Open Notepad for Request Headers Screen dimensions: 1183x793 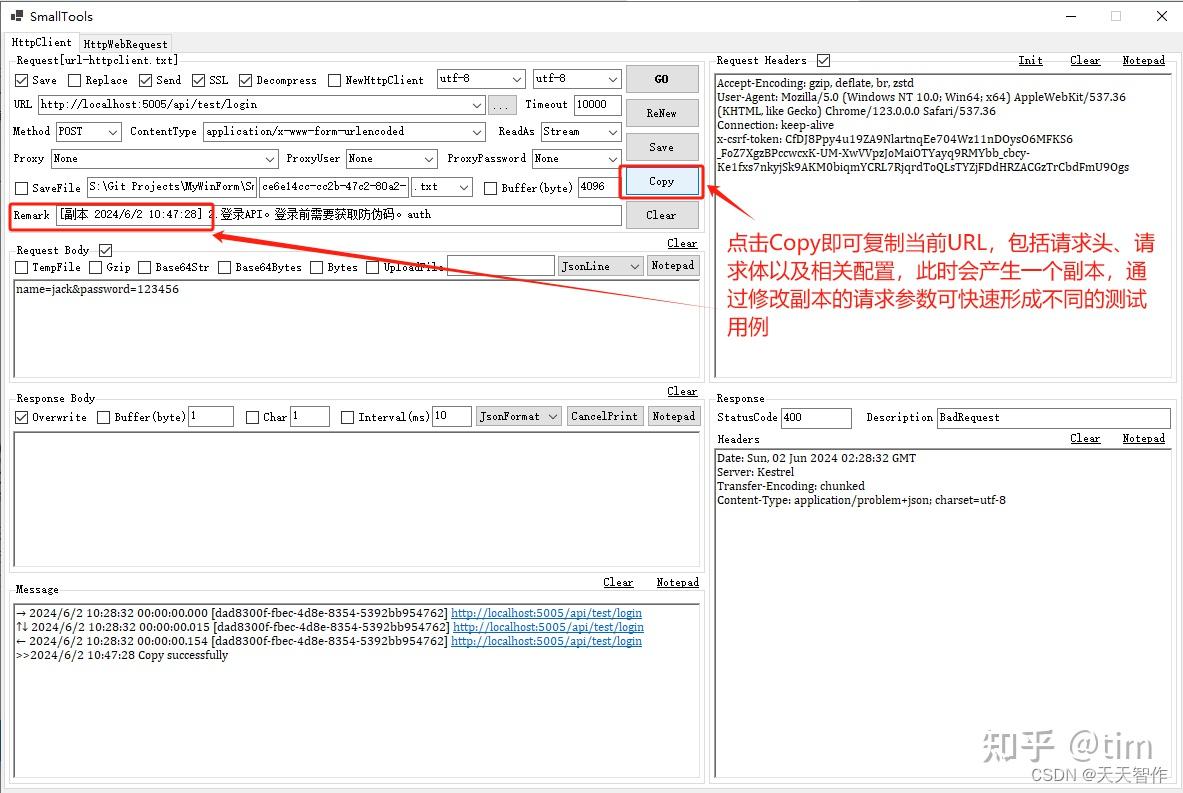tap(1143, 60)
